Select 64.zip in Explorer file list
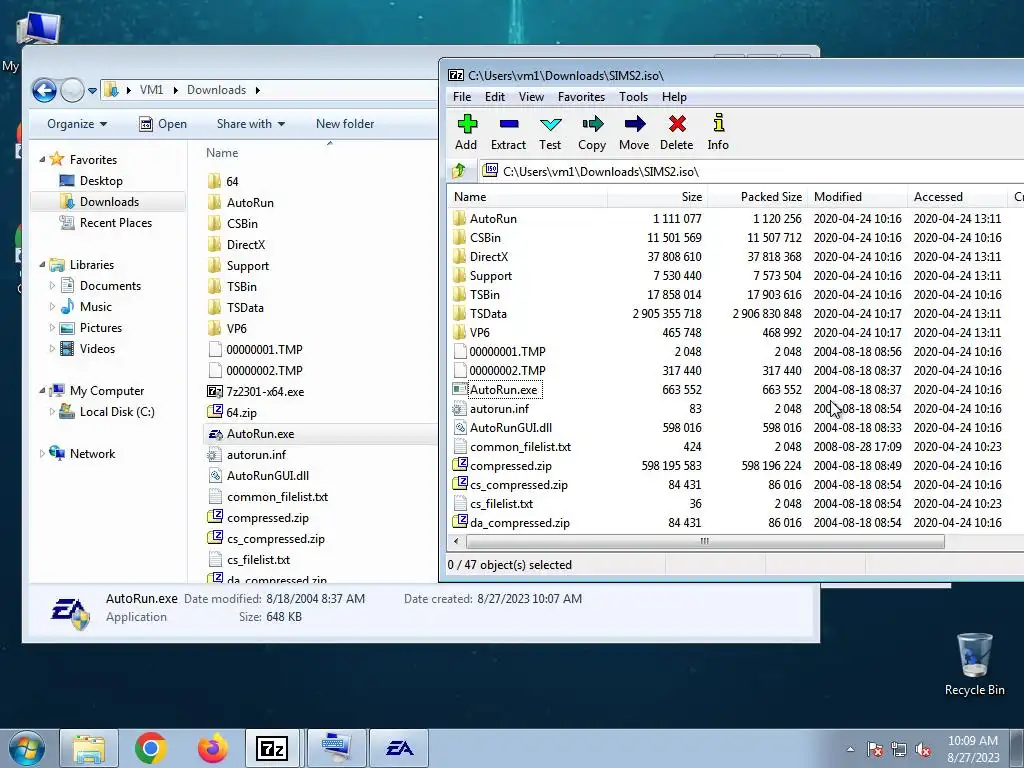This screenshot has height=768, width=1024. (x=241, y=413)
